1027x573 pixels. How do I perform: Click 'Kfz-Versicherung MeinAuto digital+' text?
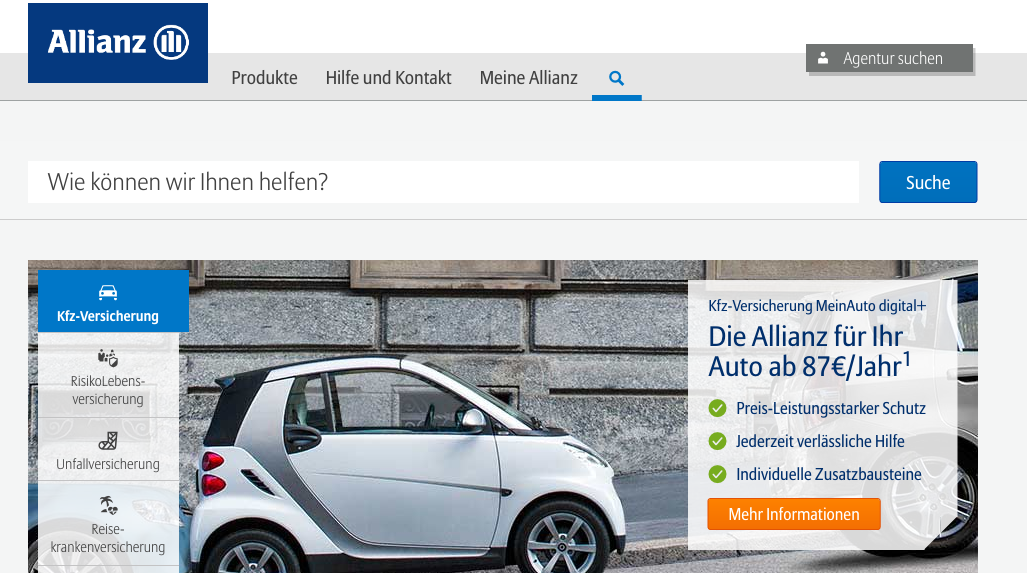click(817, 306)
